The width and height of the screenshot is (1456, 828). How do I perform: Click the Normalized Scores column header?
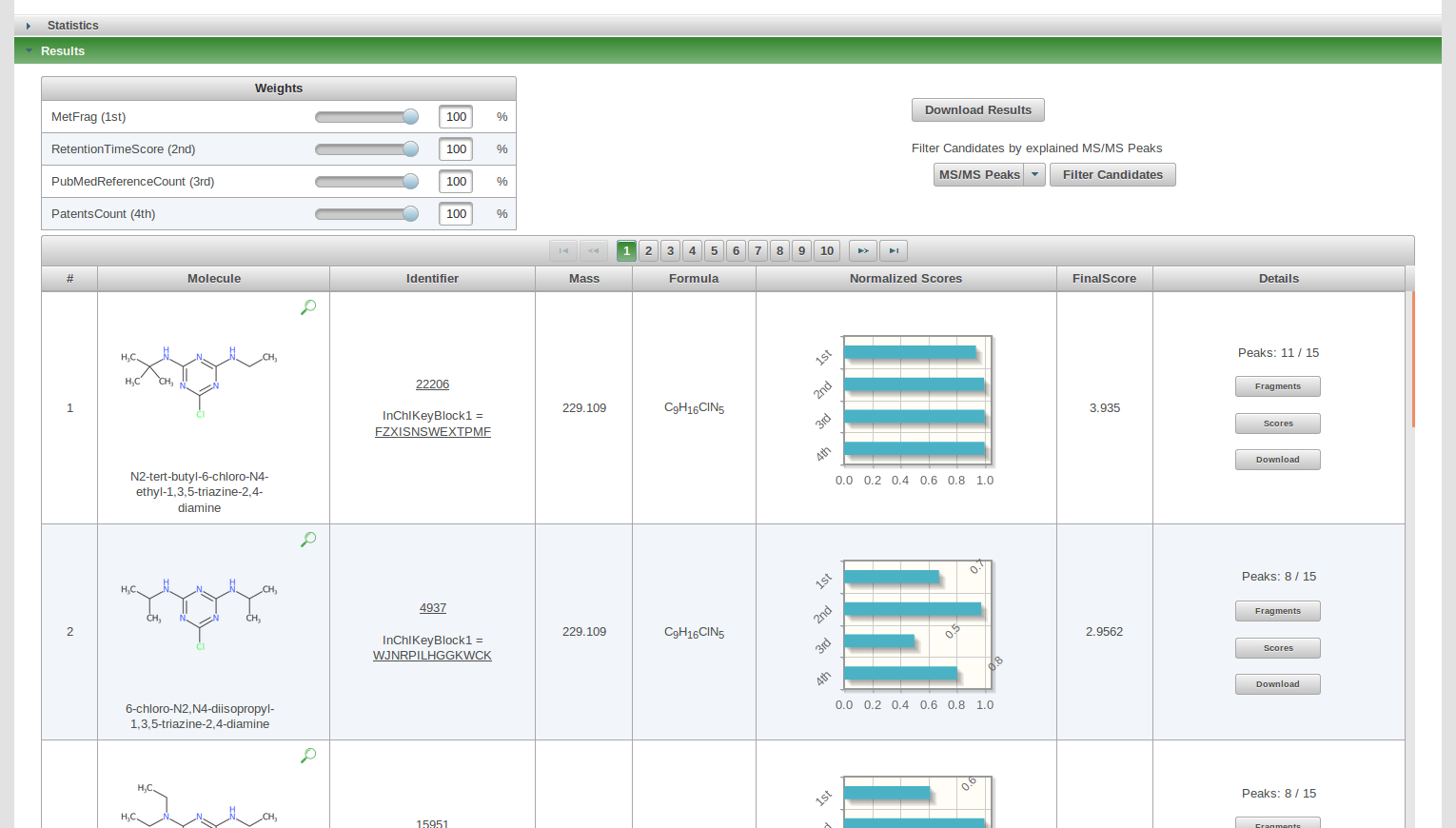906,279
